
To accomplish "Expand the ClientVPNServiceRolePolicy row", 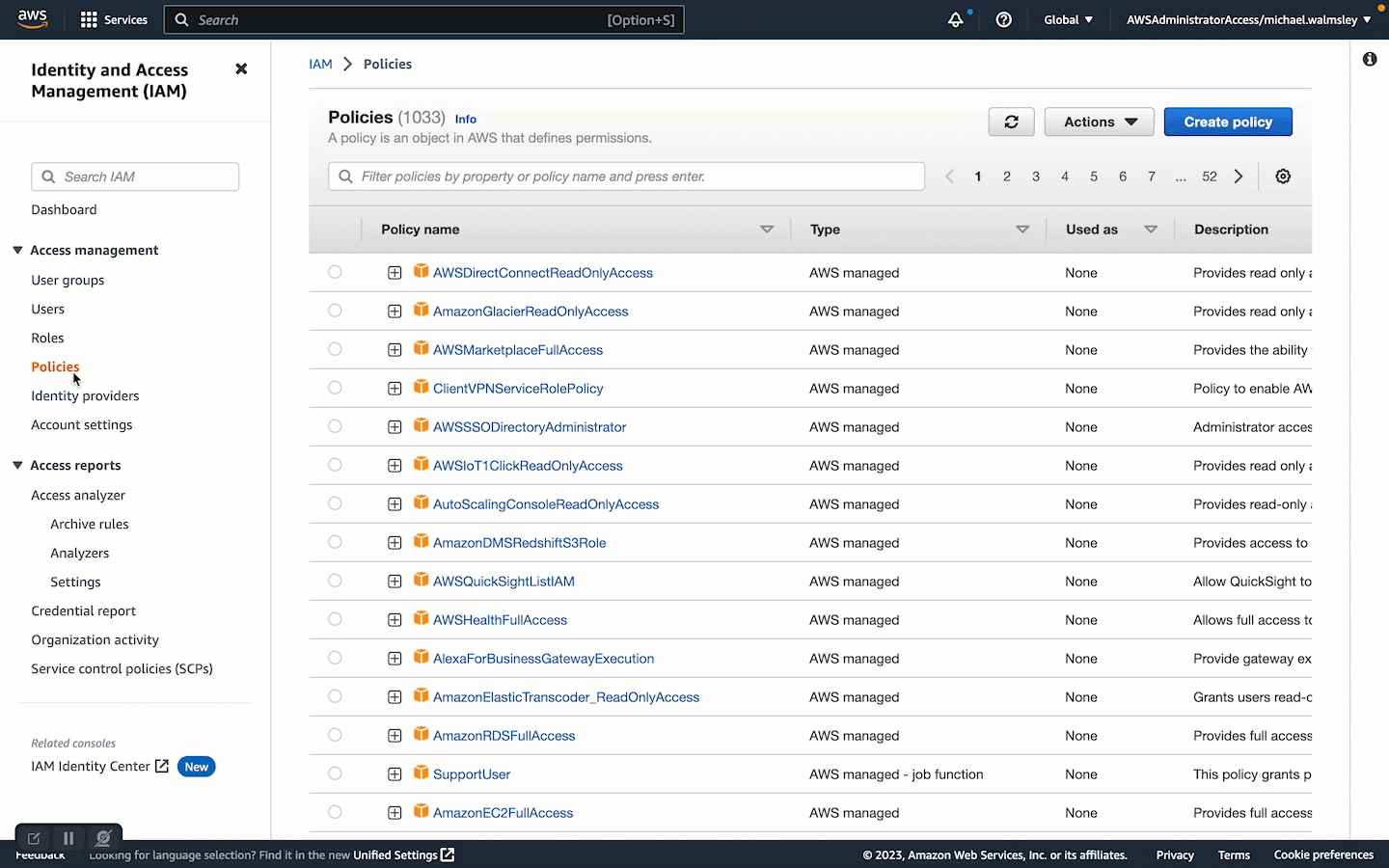I will pos(395,389).
